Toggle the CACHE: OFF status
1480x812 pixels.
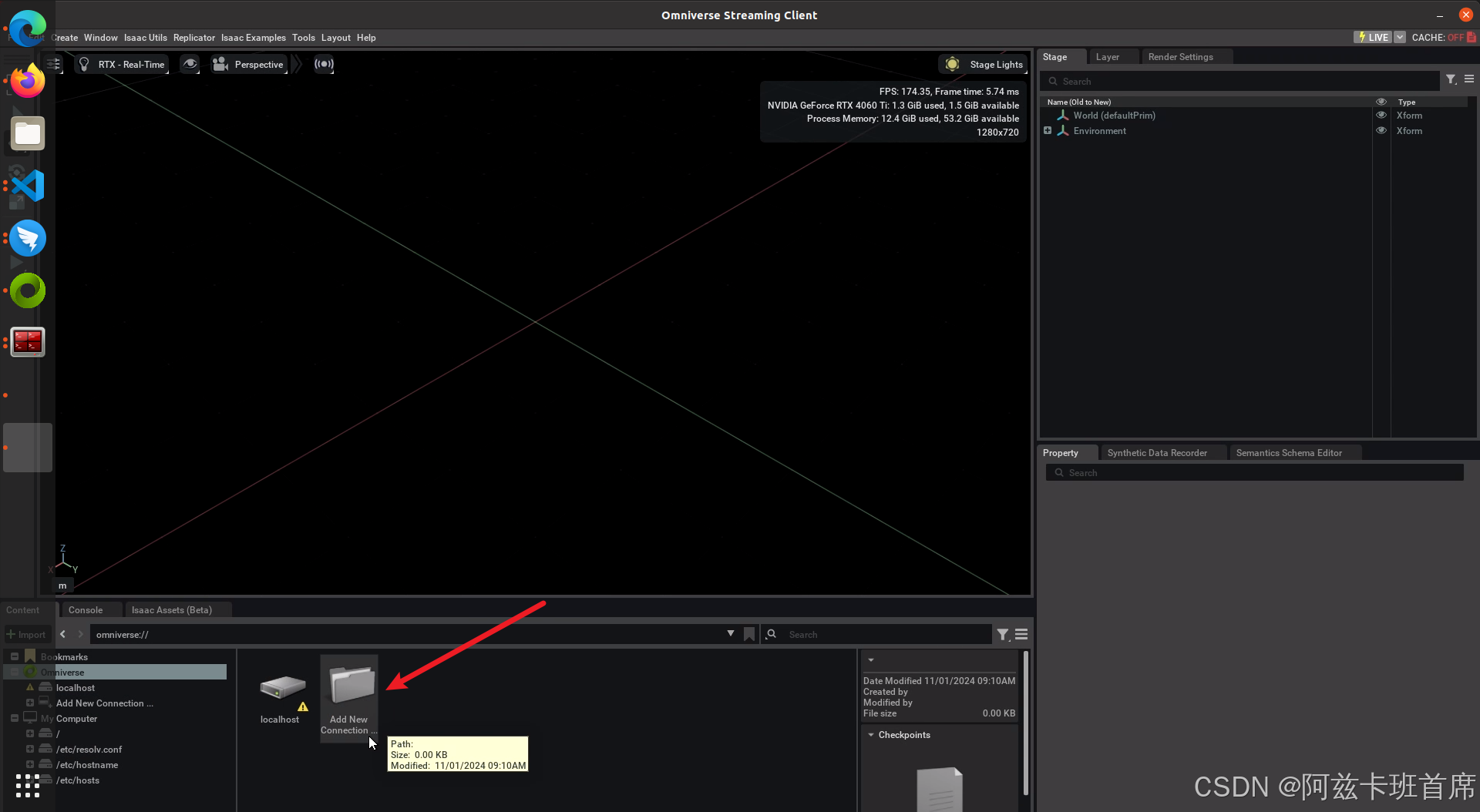pos(1438,37)
